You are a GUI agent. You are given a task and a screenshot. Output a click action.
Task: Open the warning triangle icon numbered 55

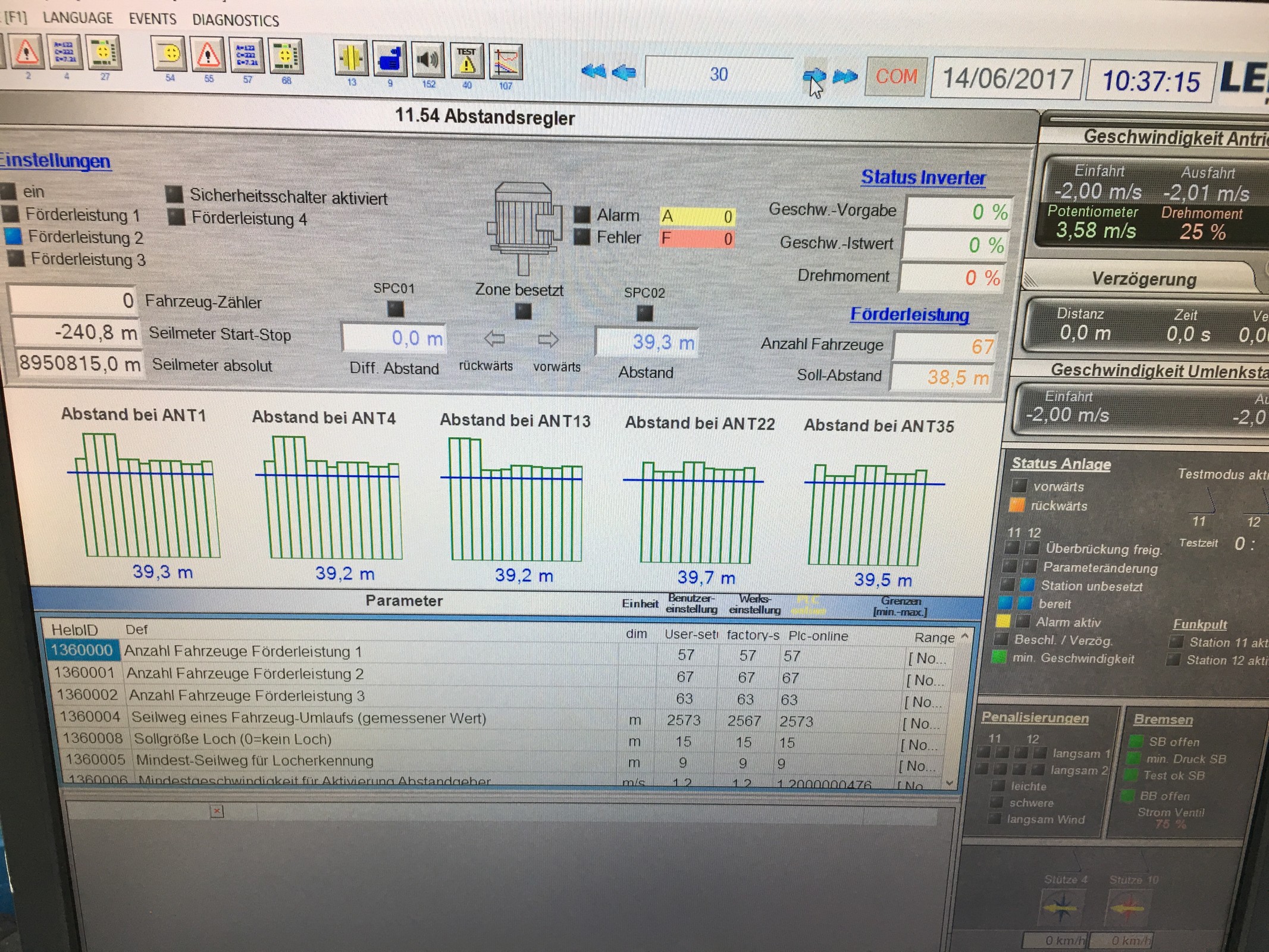[208, 55]
